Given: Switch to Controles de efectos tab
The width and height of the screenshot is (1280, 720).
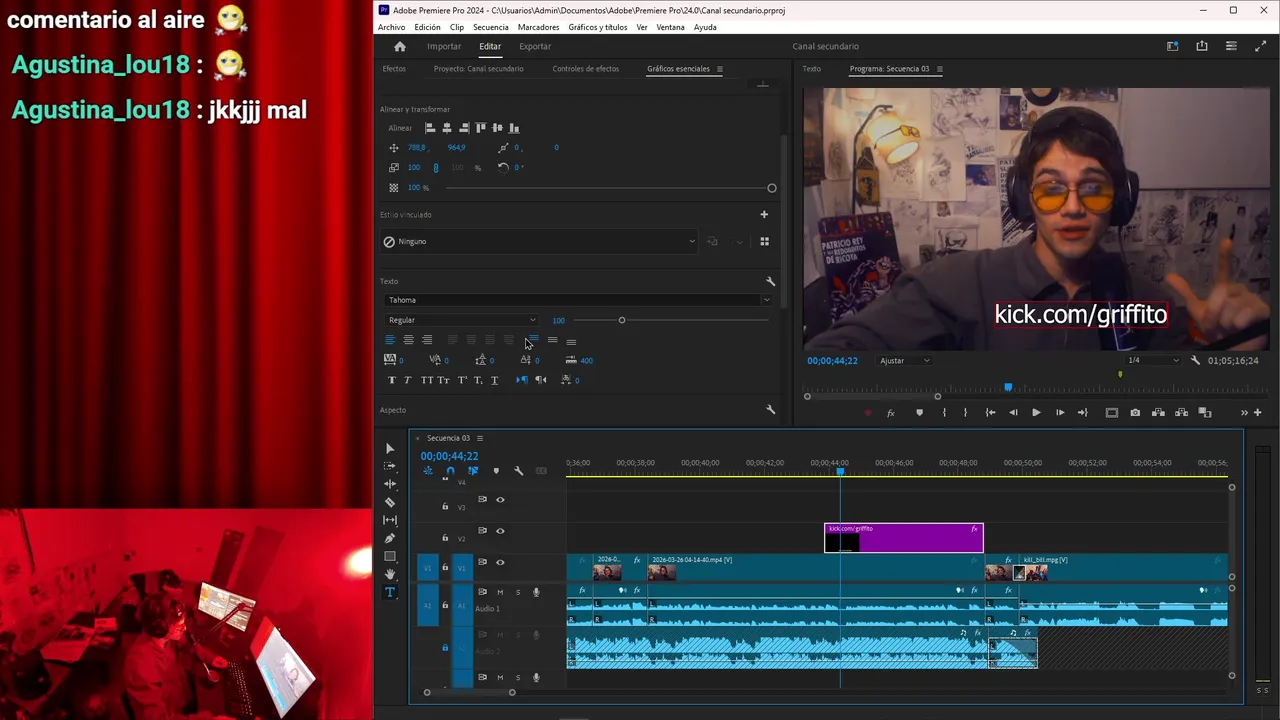Looking at the screenshot, I should (586, 69).
